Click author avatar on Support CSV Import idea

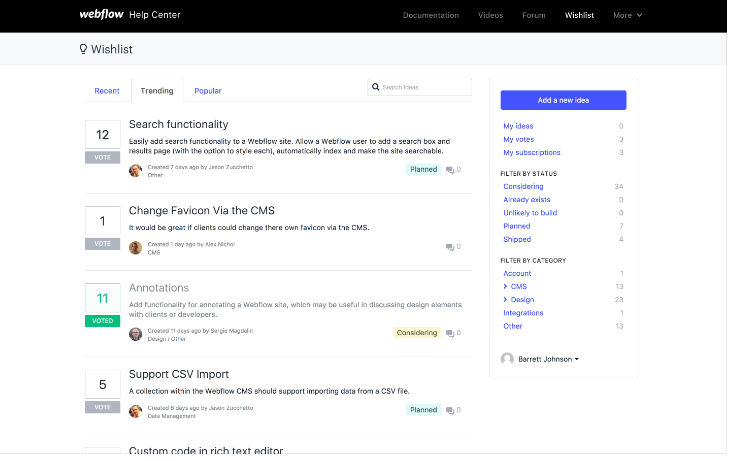136,411
